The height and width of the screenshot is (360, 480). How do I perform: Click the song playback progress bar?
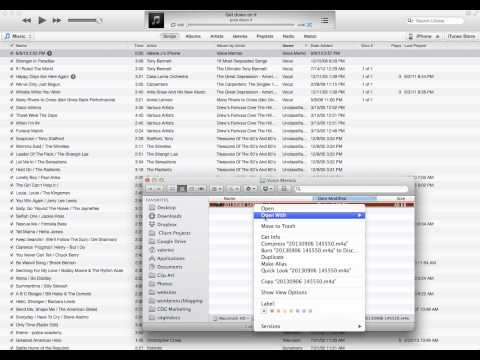tap(241, 25)
